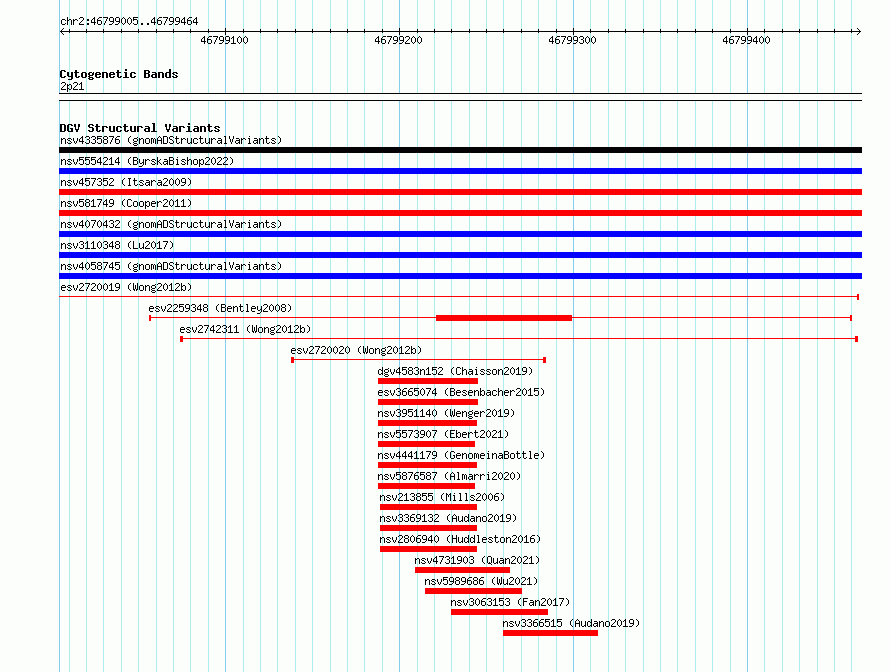This screenshot has height=672, width=890.
Task: Click red bar under nsv3951140
Action: tap(427, 423)
